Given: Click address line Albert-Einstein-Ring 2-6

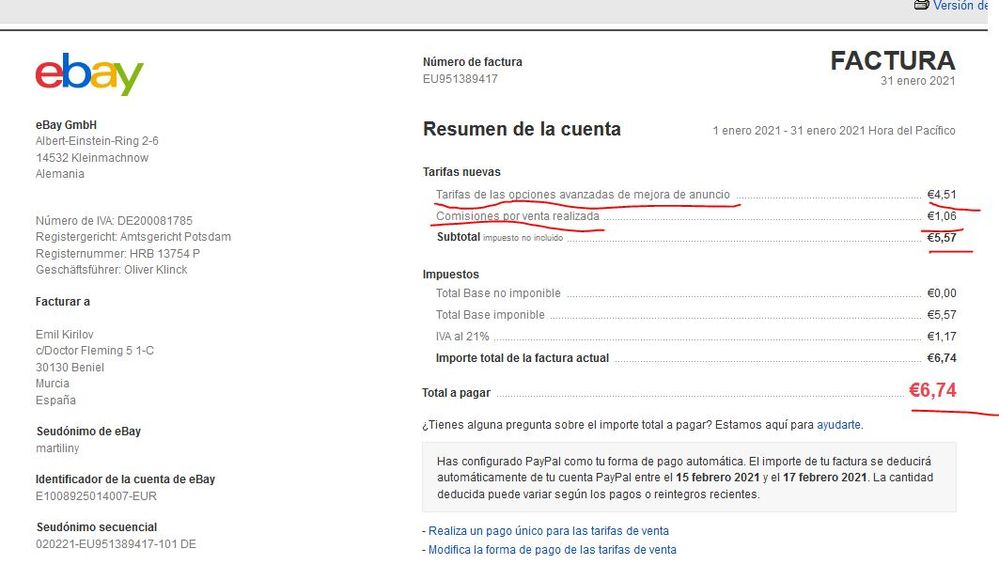Looking at the screenshot, I should pyautogui.click(x=97, y=141).
